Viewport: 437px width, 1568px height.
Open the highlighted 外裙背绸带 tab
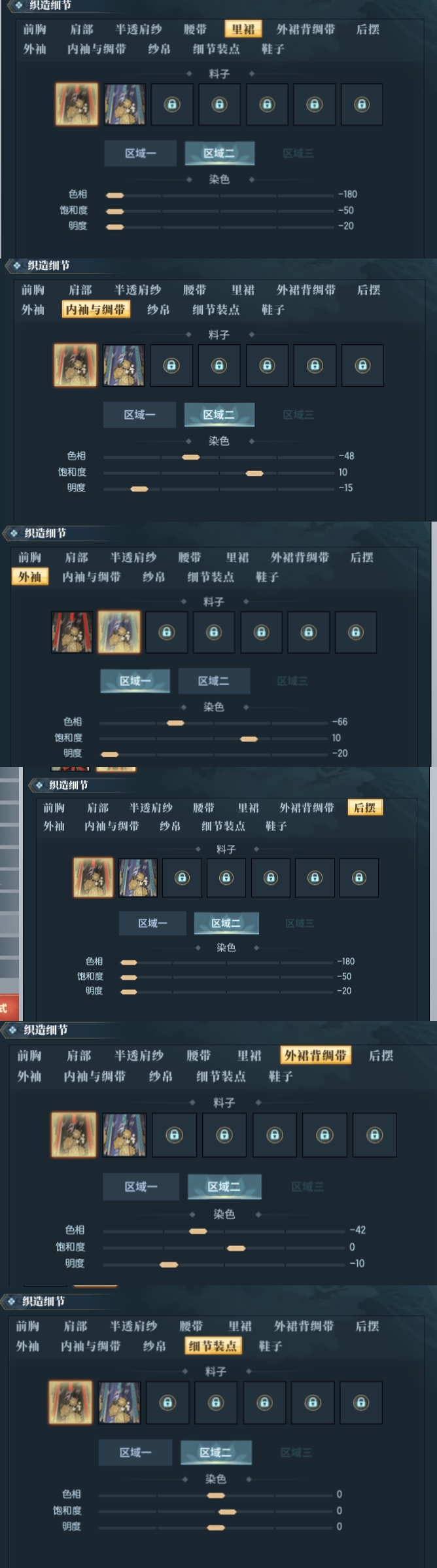315,1055
